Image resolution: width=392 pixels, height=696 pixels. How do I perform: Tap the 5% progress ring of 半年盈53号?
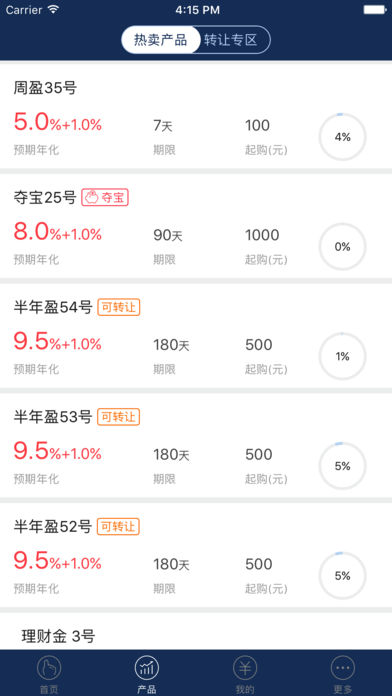point(343,466)
